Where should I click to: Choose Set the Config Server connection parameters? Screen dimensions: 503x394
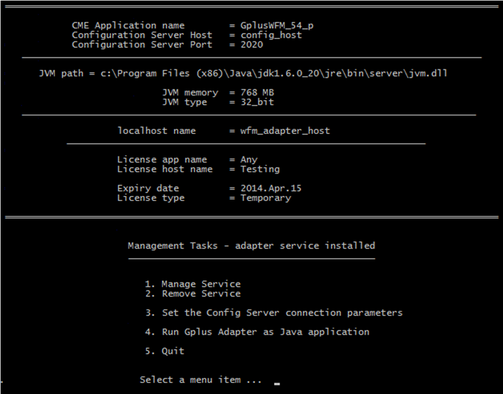click(274, 313)
